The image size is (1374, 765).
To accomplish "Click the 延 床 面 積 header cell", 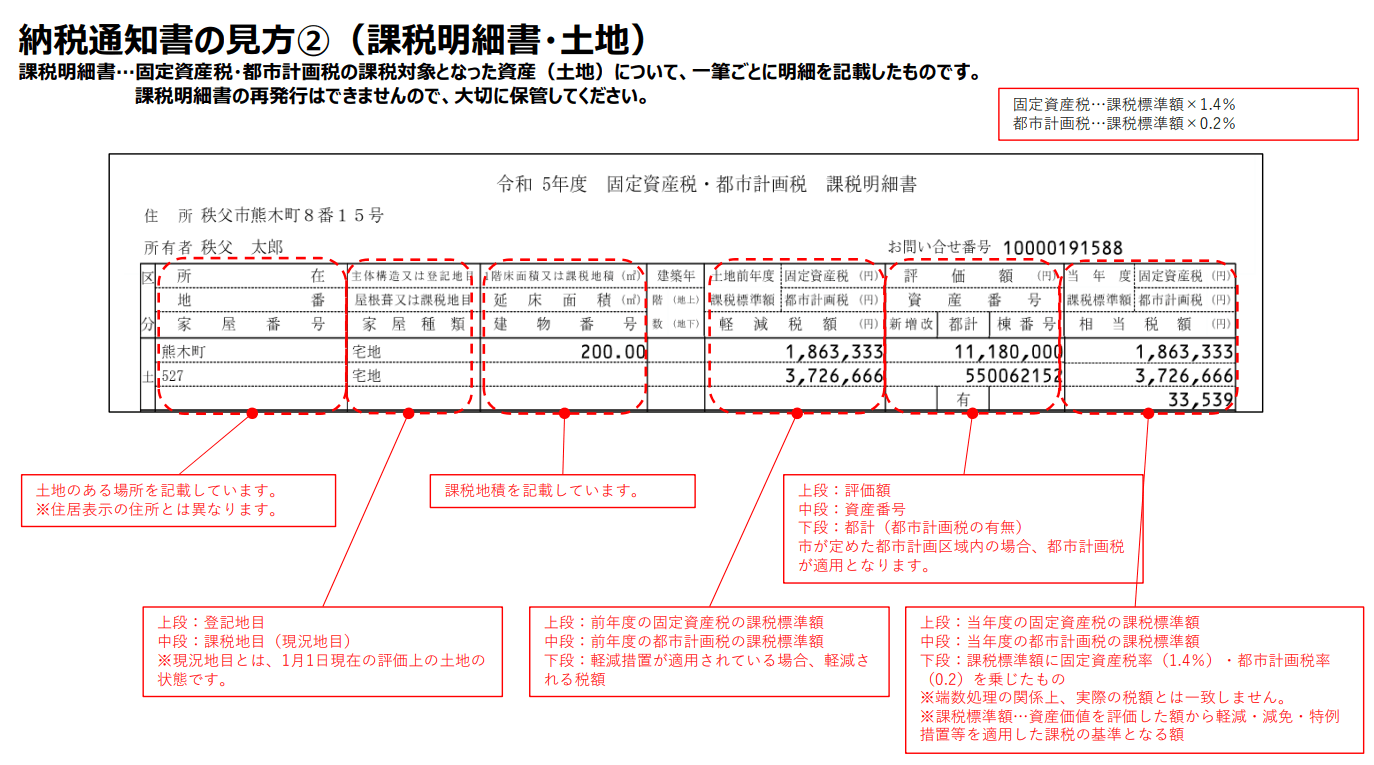I will 563,299.
